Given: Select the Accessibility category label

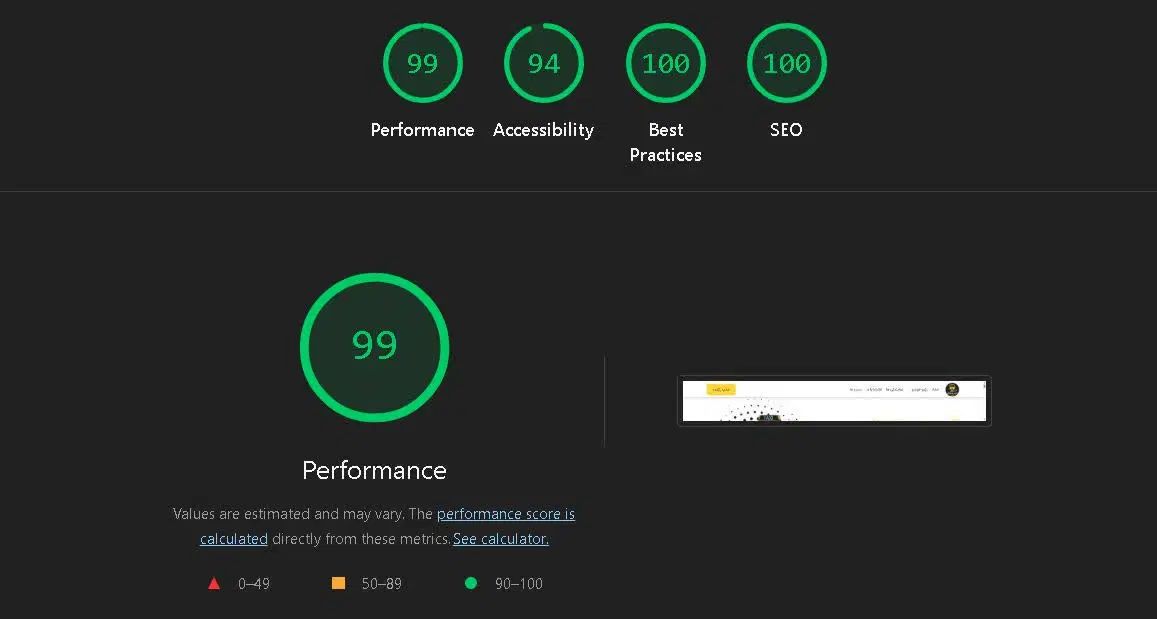Looking at the screenshot, I should tap(544, 130).
